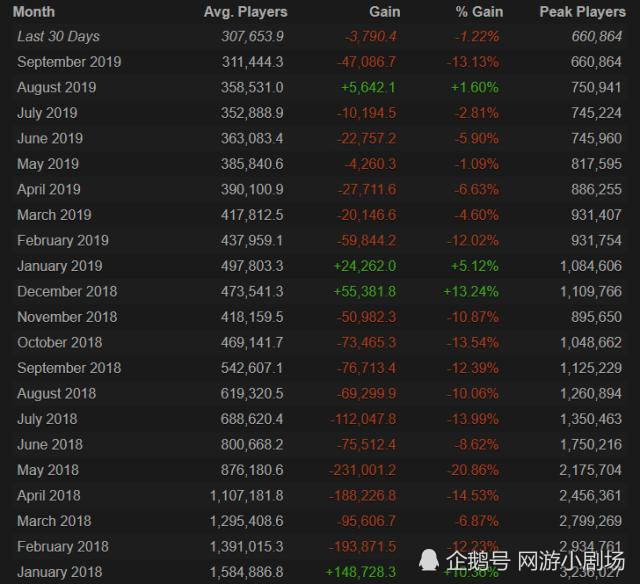The height and width of the screenshot is (584, 641).
Task: Click the gain value +148,728.3
Action: tap(360, 572)
